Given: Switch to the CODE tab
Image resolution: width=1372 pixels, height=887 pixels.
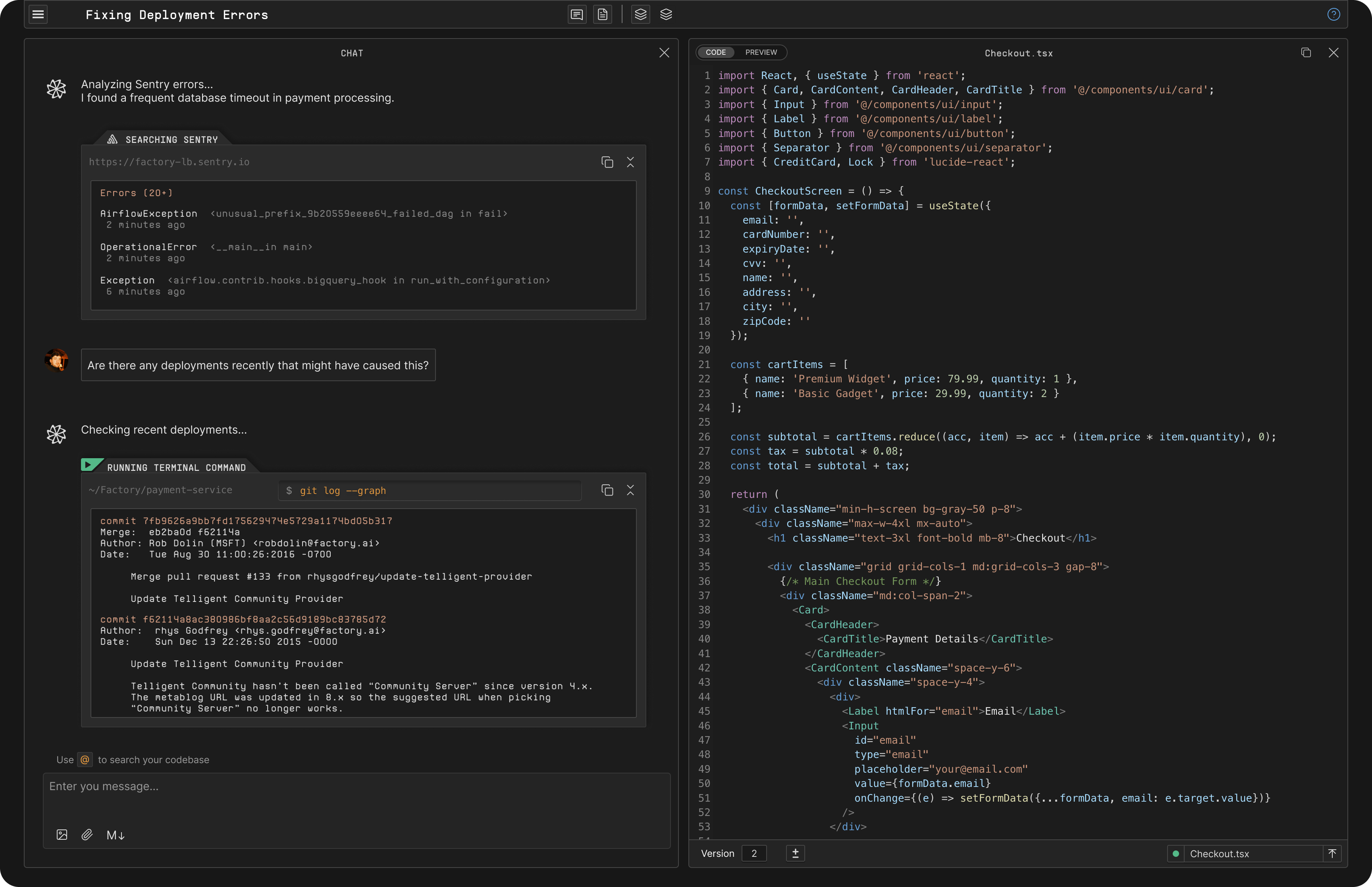Looking at the screenshot, I should pos(716,52).
